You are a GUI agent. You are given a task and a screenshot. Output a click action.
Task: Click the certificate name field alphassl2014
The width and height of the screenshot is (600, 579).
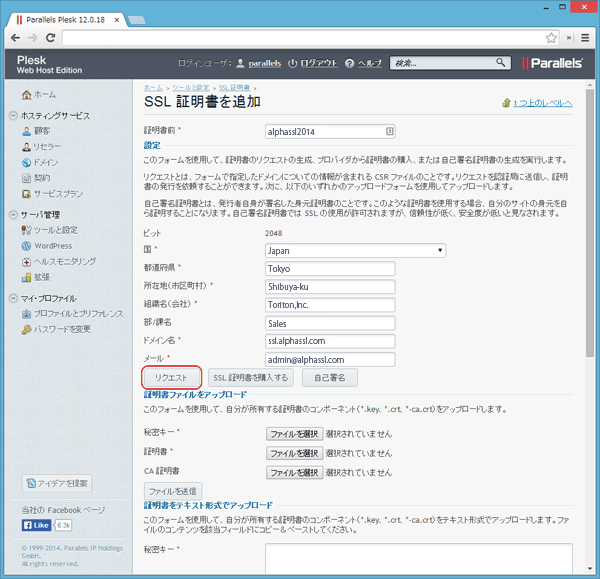coord(330,131)
